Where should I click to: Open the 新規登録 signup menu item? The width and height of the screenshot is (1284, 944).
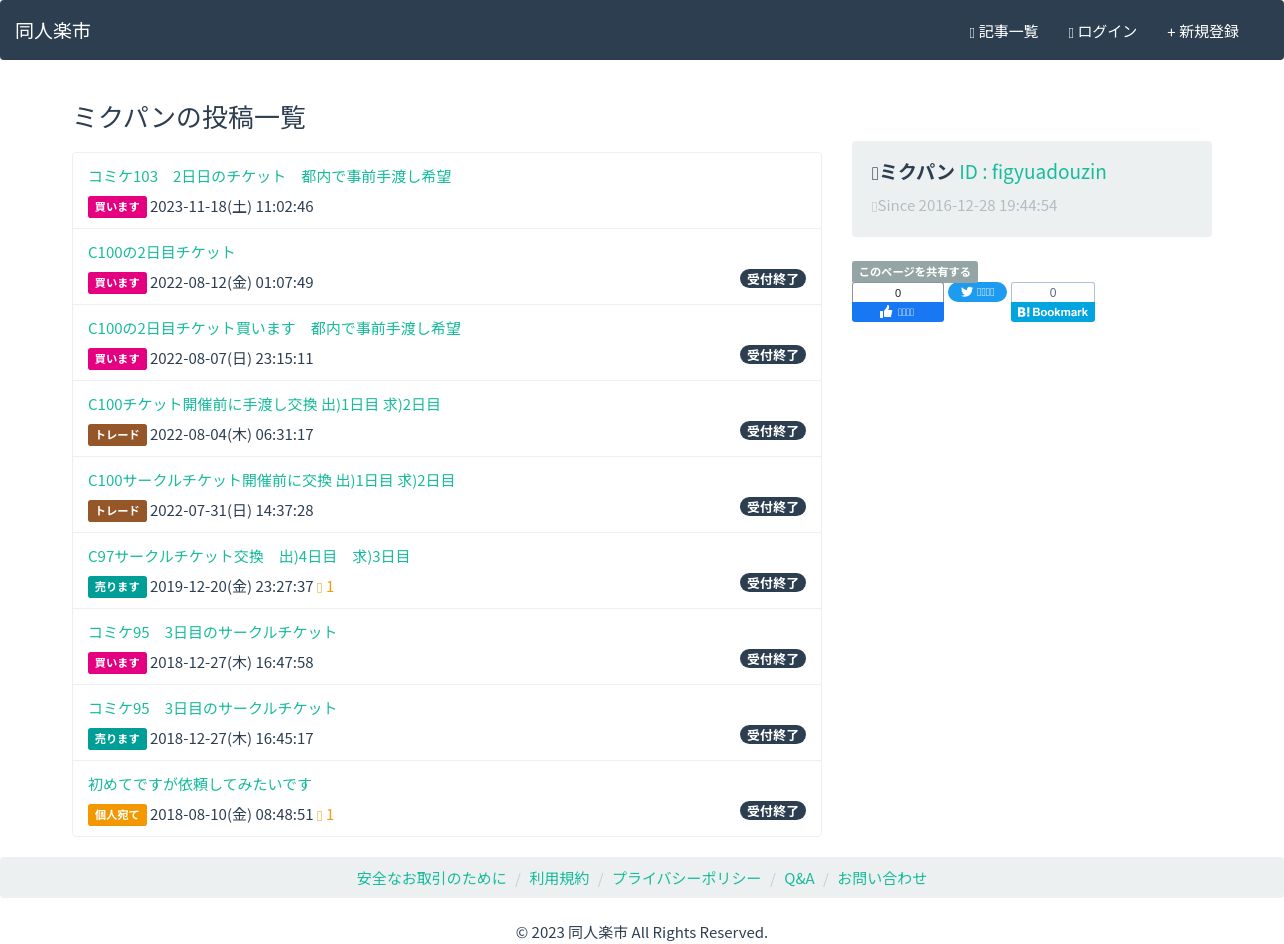click(1203, 31)
